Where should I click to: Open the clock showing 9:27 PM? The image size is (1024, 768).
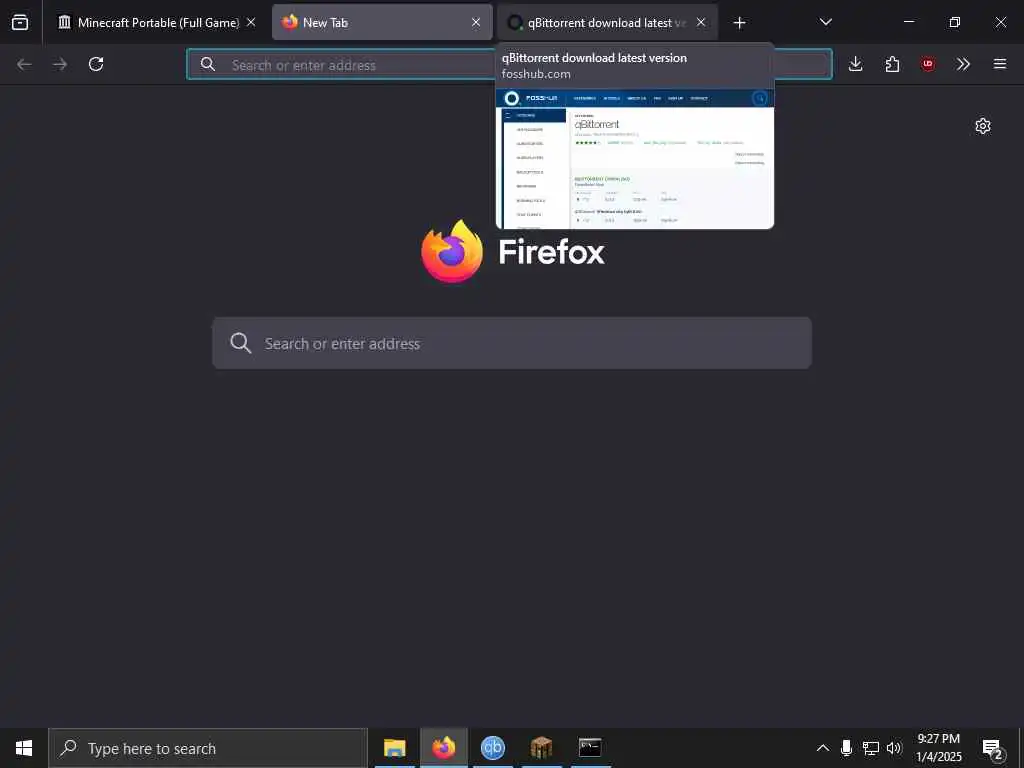click(938, 748)
